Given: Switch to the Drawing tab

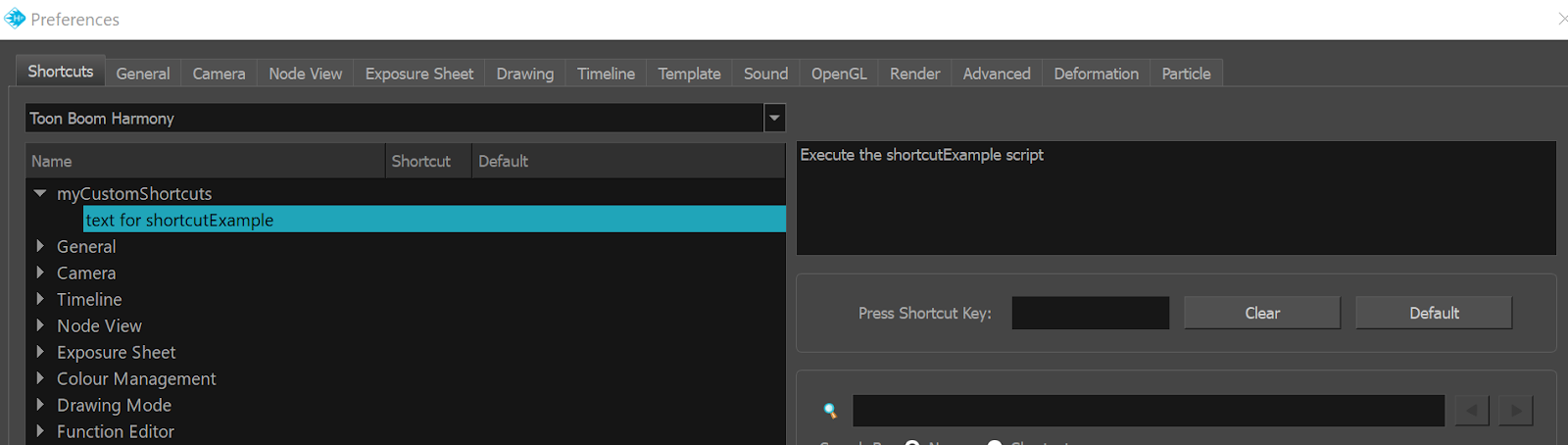Looking at the screenshot, I should point(525,74).
